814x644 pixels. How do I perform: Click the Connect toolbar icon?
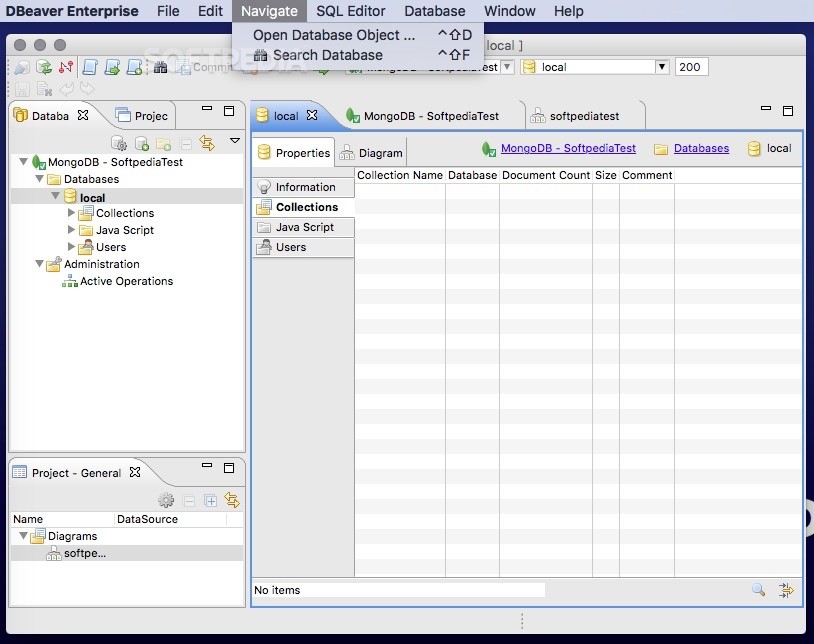click(x=22, y=67)
